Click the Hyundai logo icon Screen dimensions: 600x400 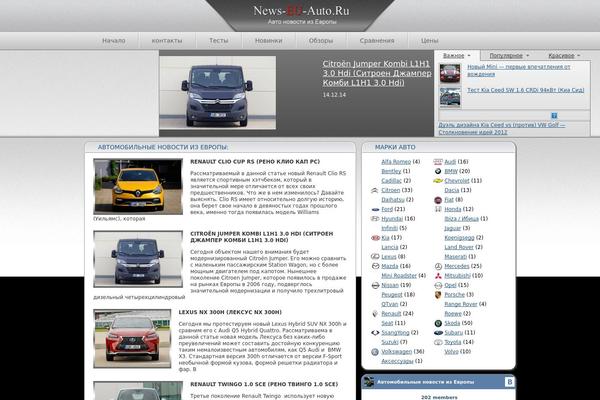(x=375, y=219)
